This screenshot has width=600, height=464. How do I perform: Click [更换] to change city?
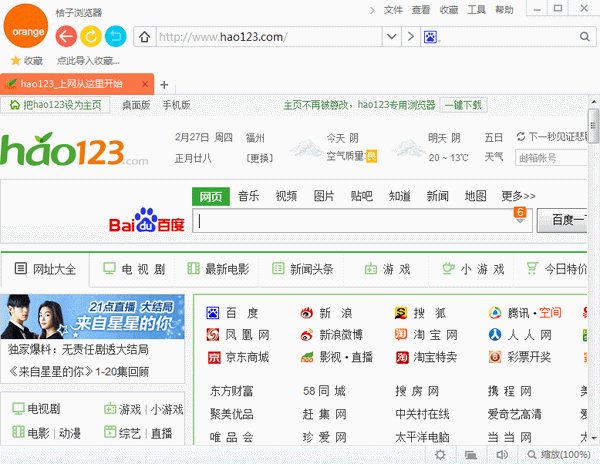click(259, 158)
